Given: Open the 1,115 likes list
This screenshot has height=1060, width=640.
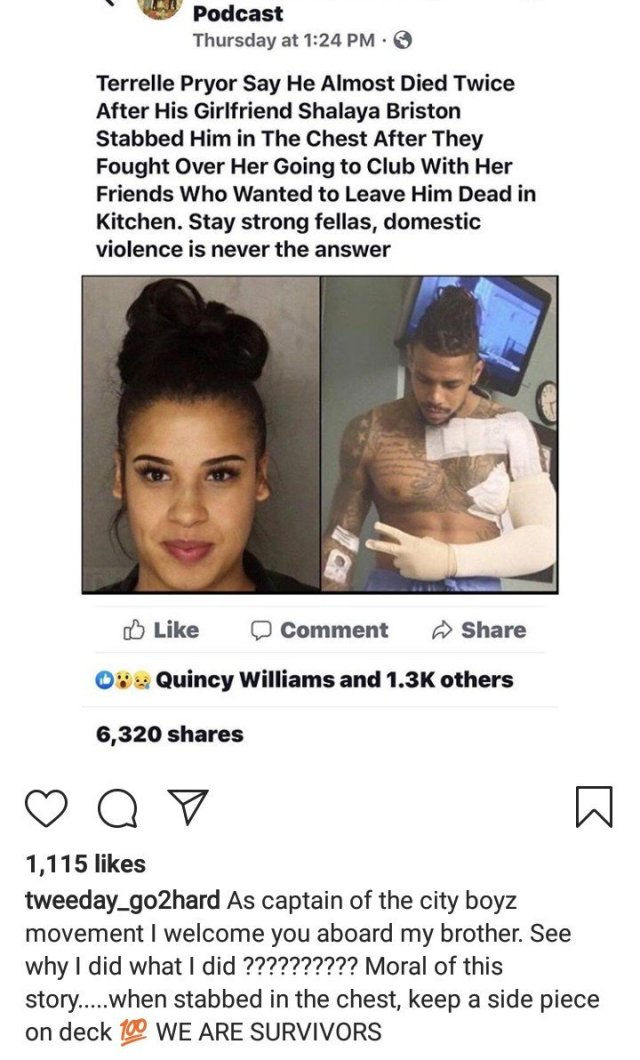Looking at the screenshot, I should [x=85, y=864].
